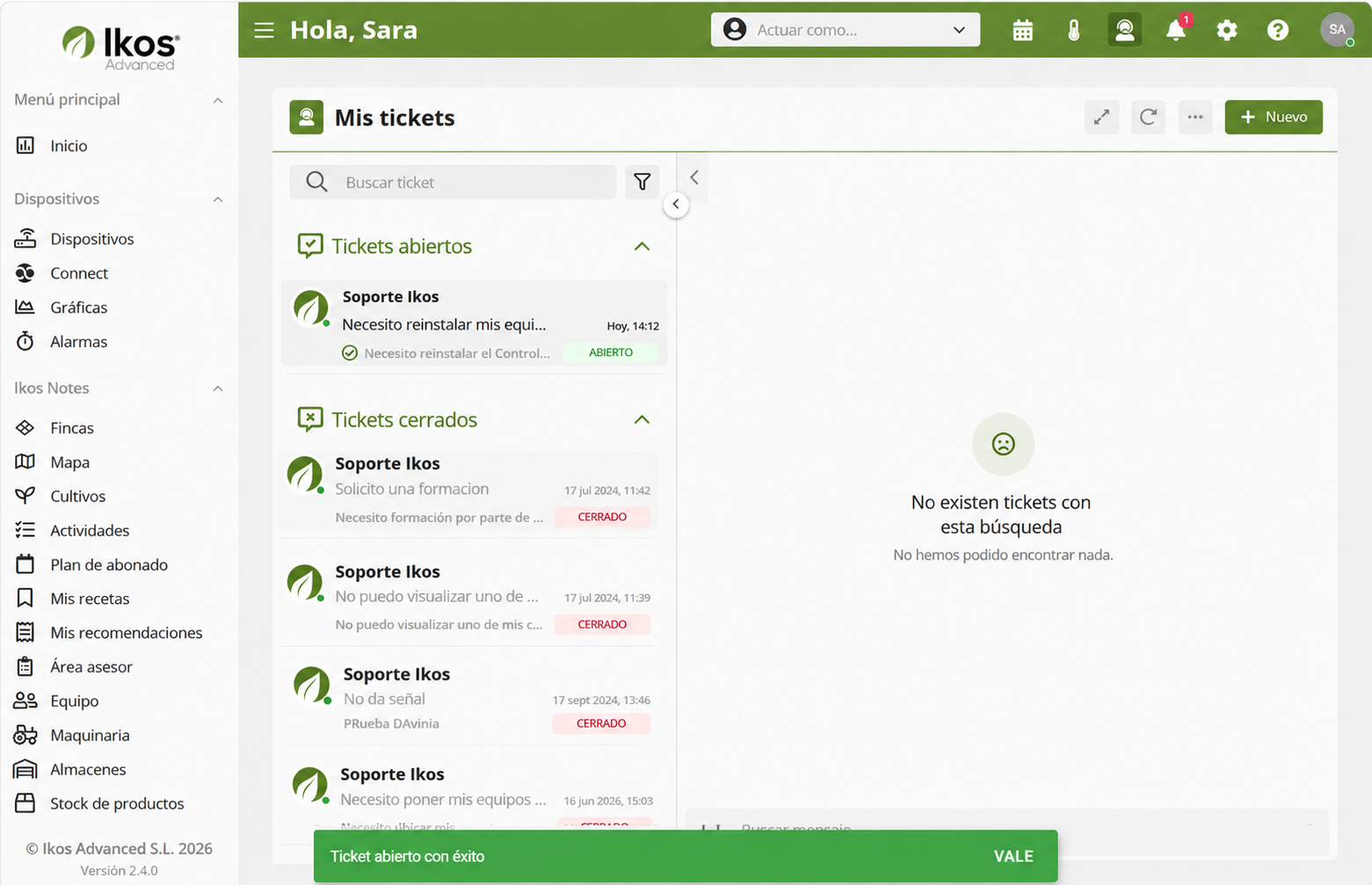Screen dimensions: 1372x885
Task: Open the calendar icon in header
Action: tap(1022, 30)
